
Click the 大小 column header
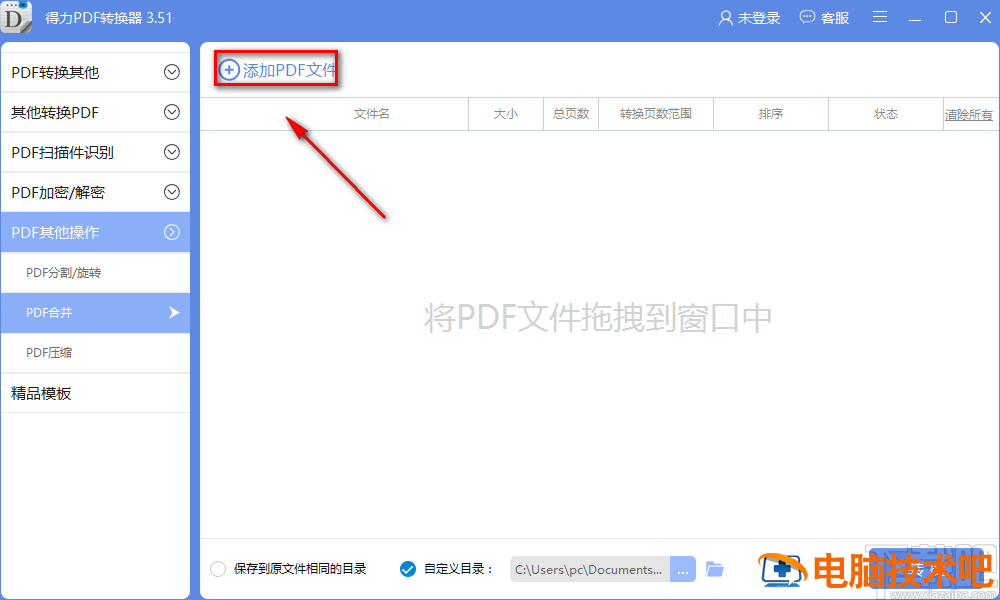click(506, 113)
